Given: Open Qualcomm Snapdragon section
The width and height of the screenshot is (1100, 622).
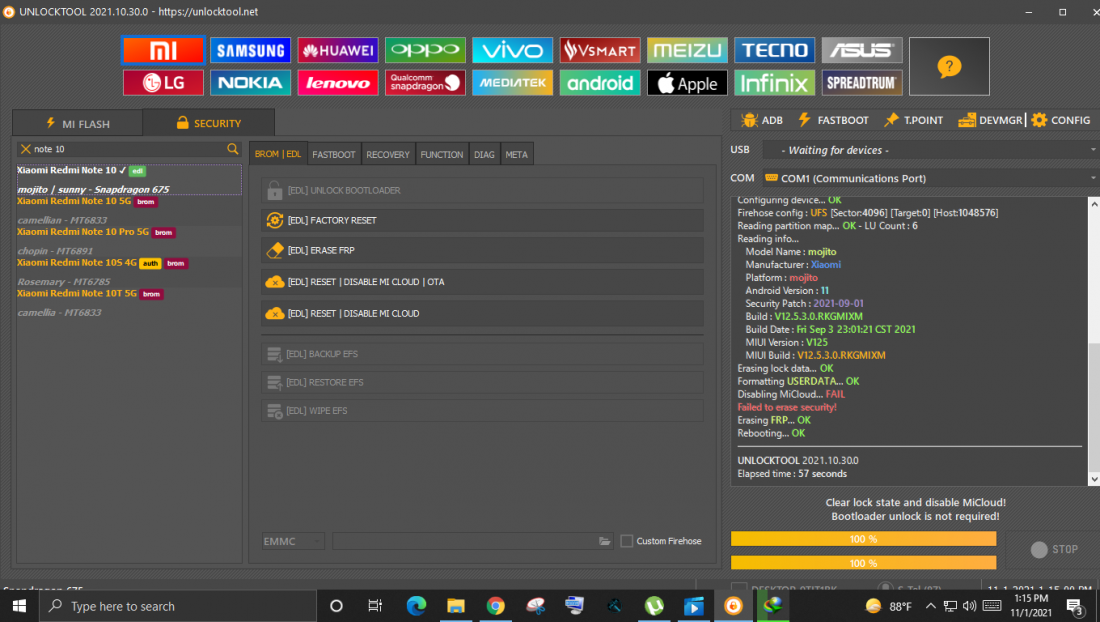Looking at the screenshot, I should click(x=425, y=83).
